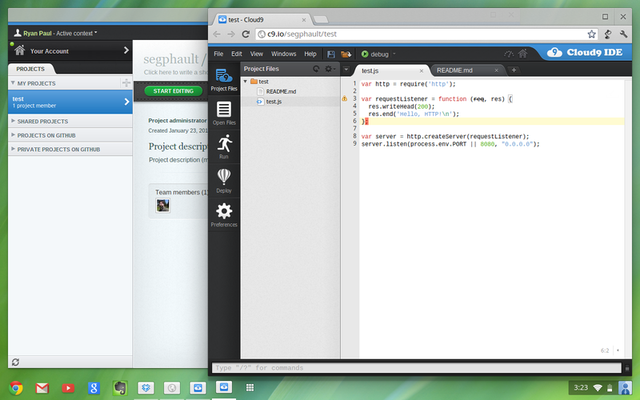
Task: Reload the c9.io page
Action: [246, 34]
